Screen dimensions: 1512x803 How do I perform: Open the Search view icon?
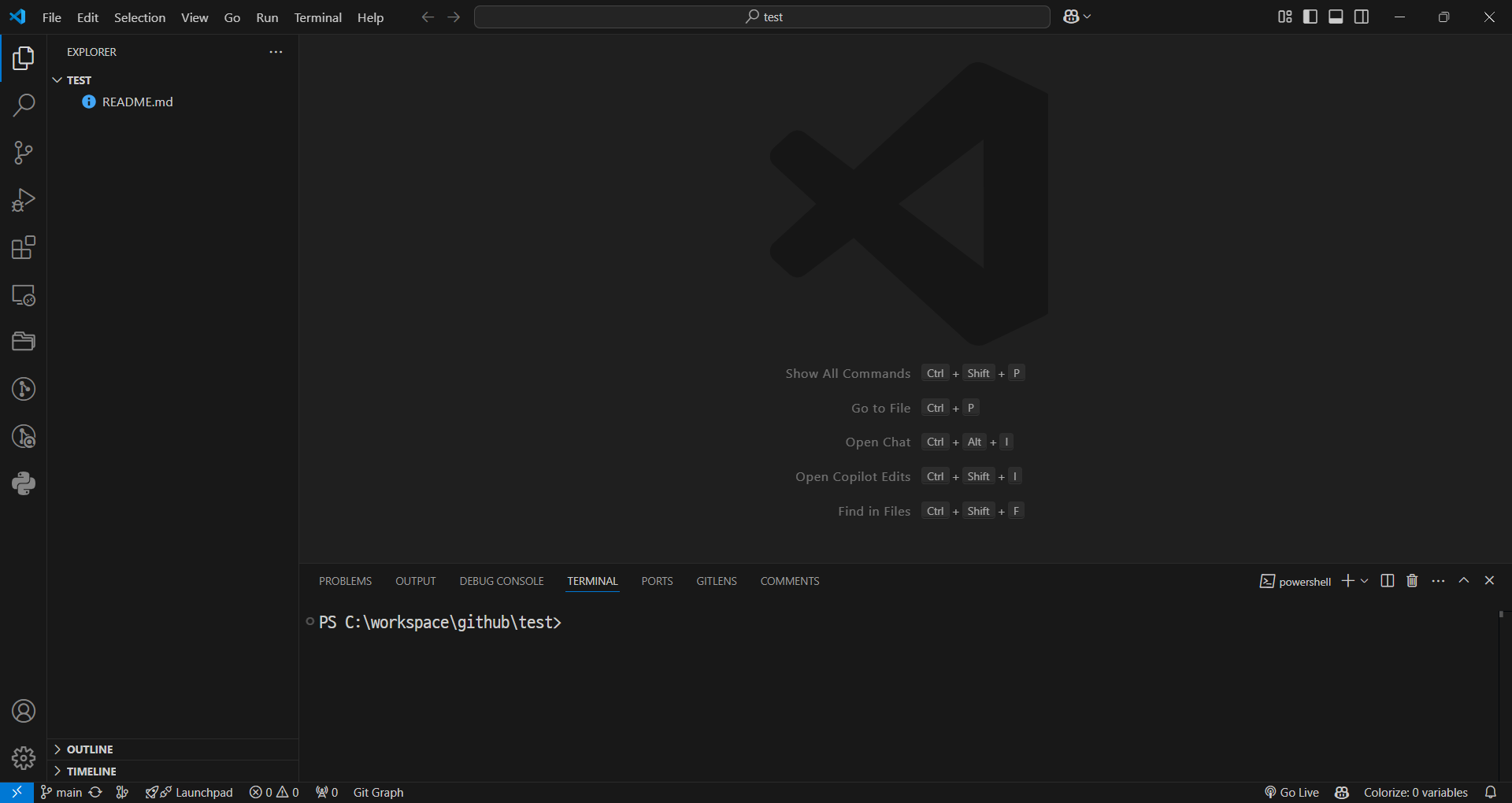pos(24,105)
